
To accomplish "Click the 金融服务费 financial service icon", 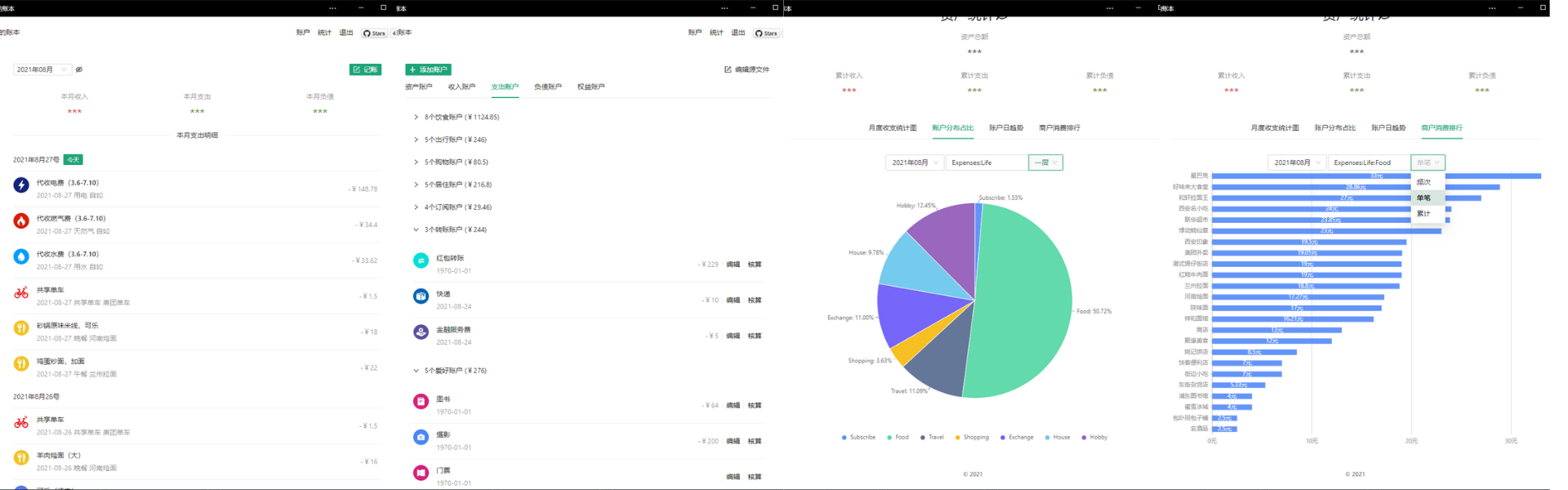I will coord(421,332).
